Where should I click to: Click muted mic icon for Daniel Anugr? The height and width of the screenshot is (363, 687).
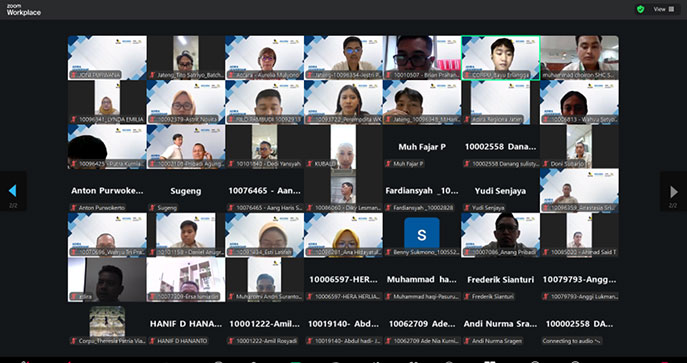152,252
